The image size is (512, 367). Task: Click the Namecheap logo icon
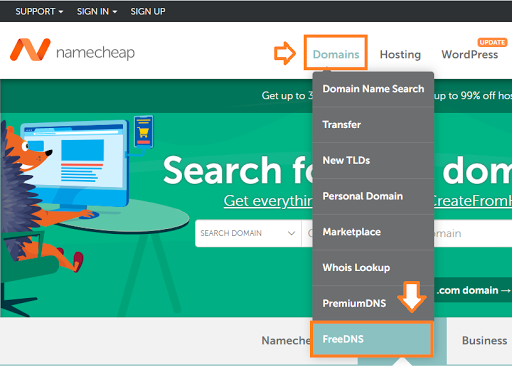30,50
